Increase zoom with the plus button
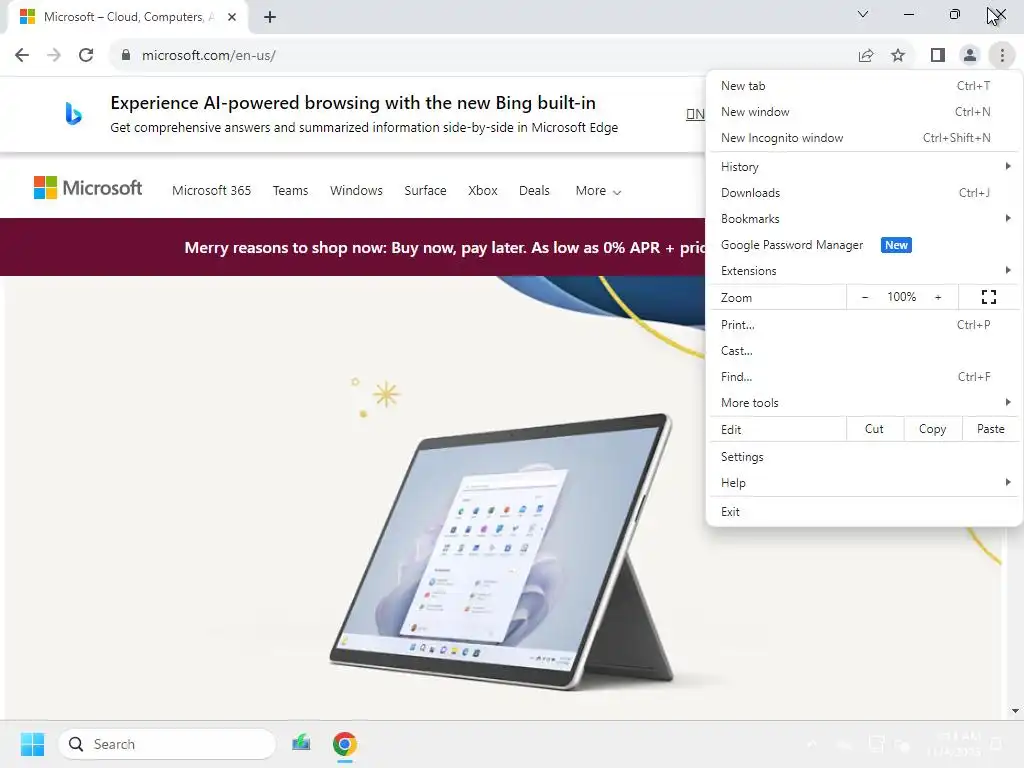1024x768 pixels. (x=938, y=297)
